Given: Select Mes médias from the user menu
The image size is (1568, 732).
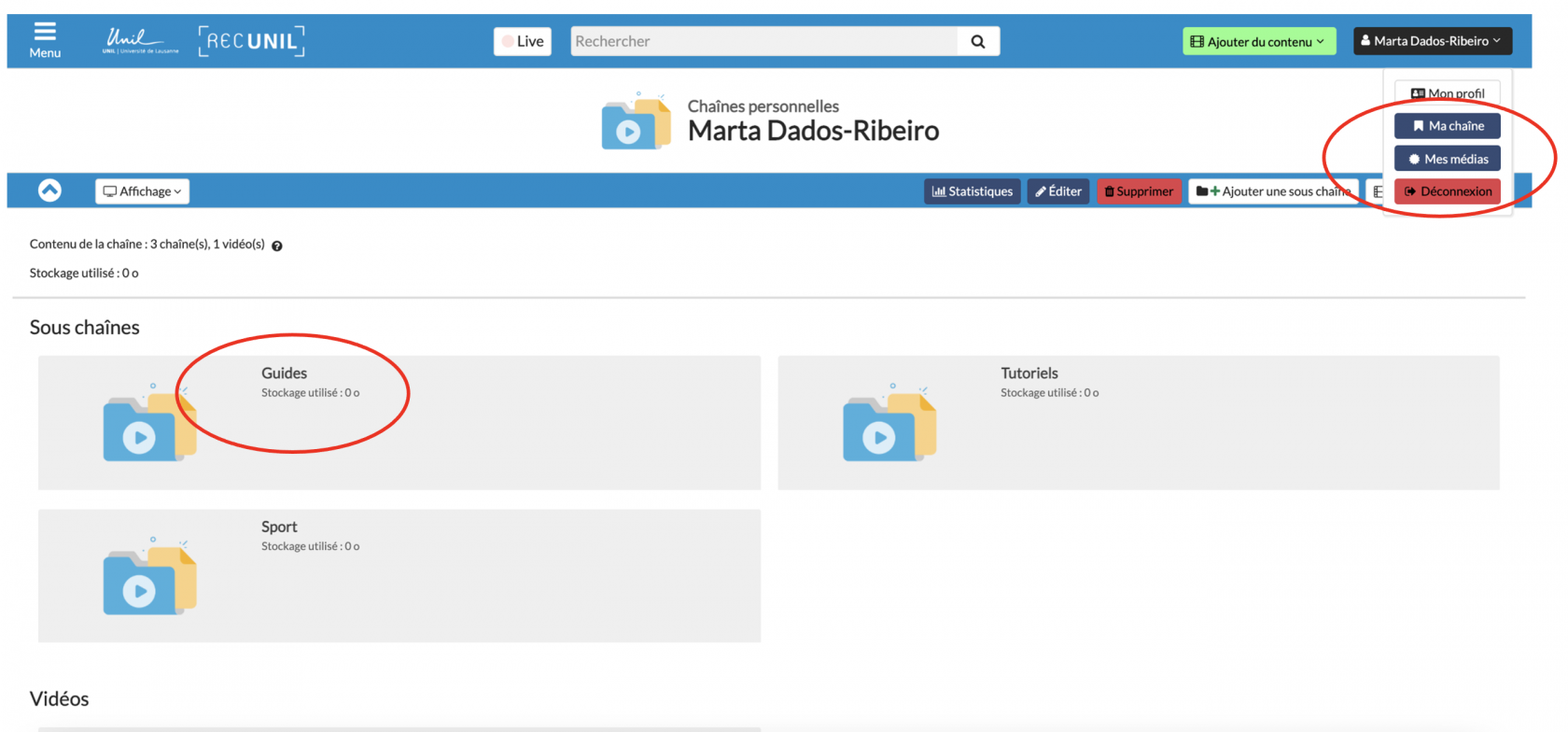Looking at the screenshot, I should [x=1447, y=159].
